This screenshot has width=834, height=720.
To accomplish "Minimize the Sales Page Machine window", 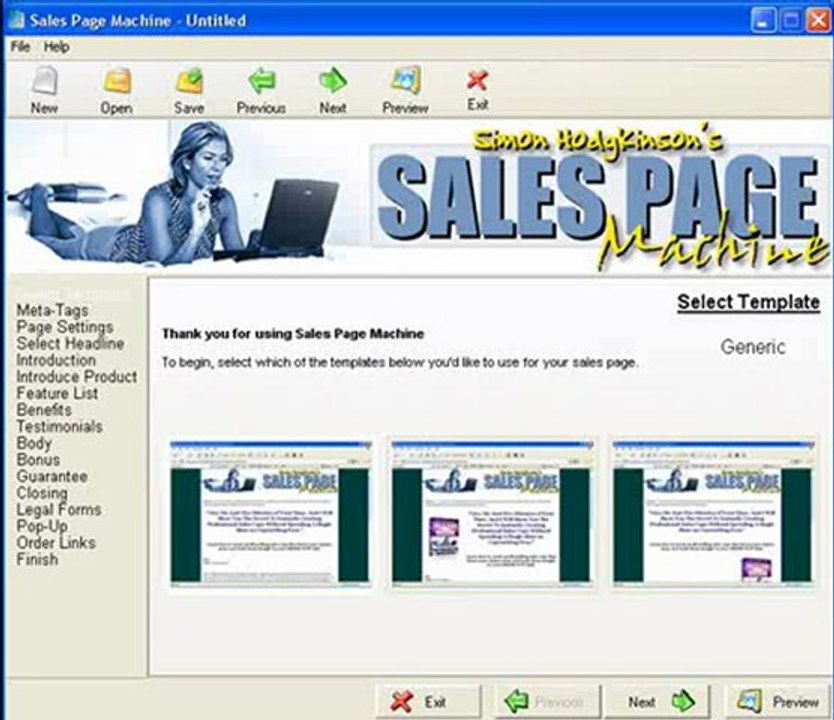I will coord(763,21).
